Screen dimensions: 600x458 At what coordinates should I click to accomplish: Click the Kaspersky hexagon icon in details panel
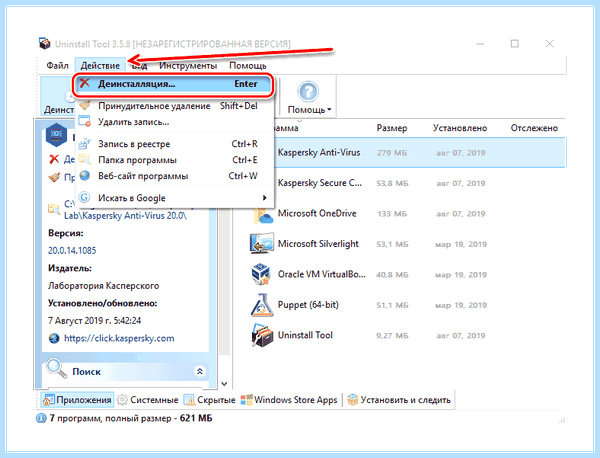56,134
